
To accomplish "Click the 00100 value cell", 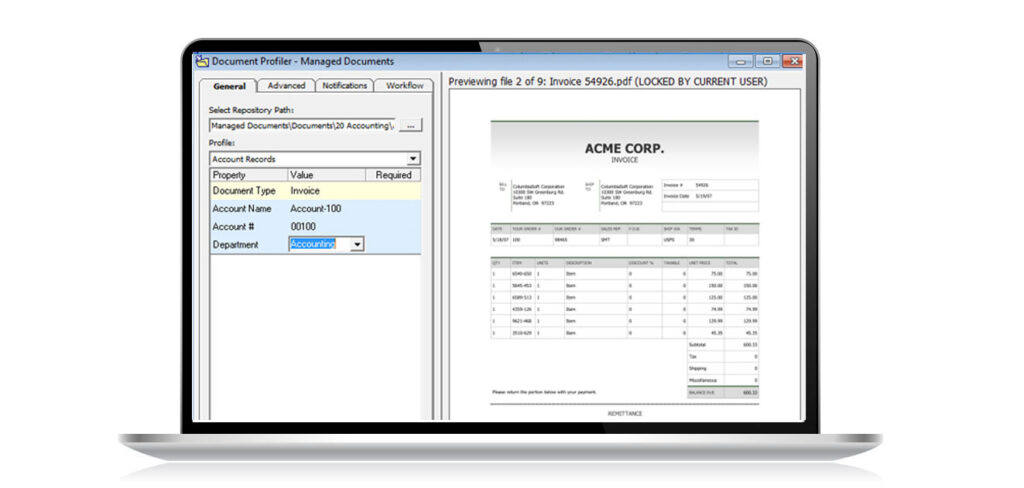I will point(303,227).
